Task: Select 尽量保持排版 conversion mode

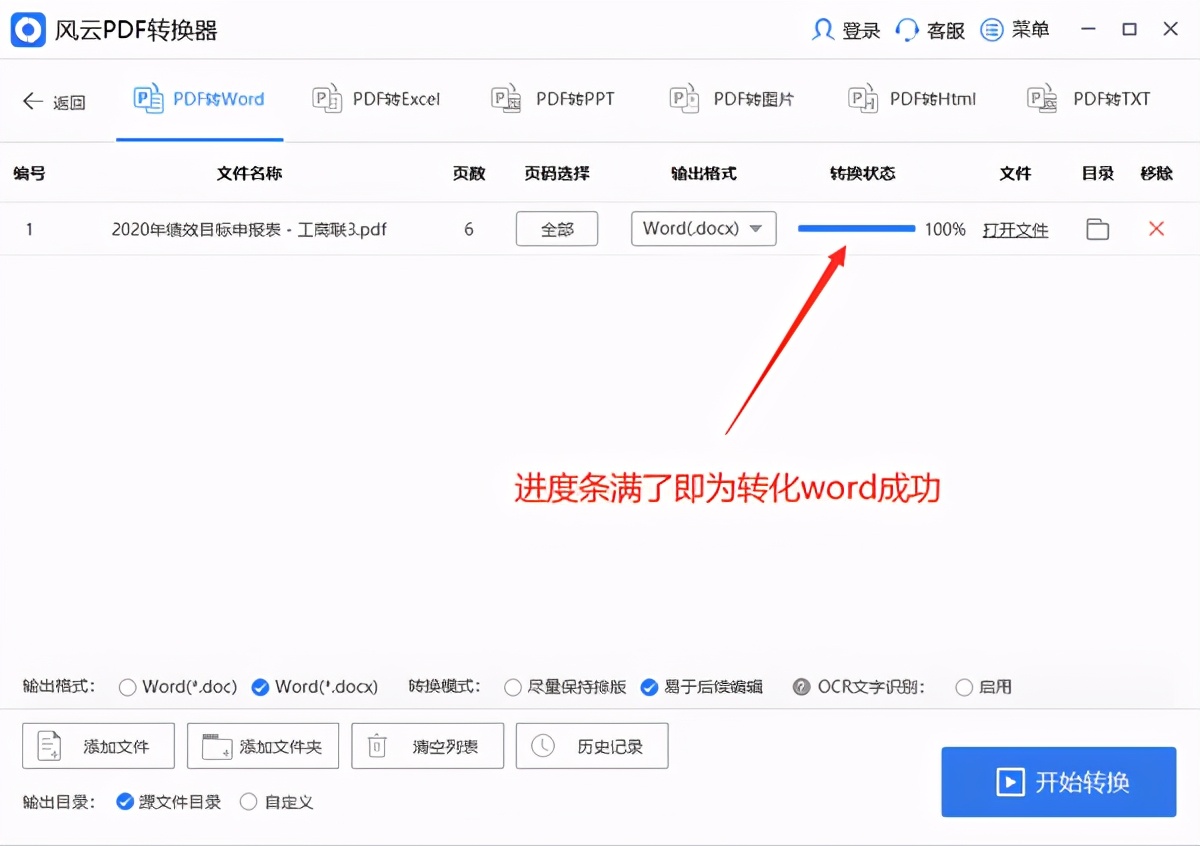Action: (515, 687)
